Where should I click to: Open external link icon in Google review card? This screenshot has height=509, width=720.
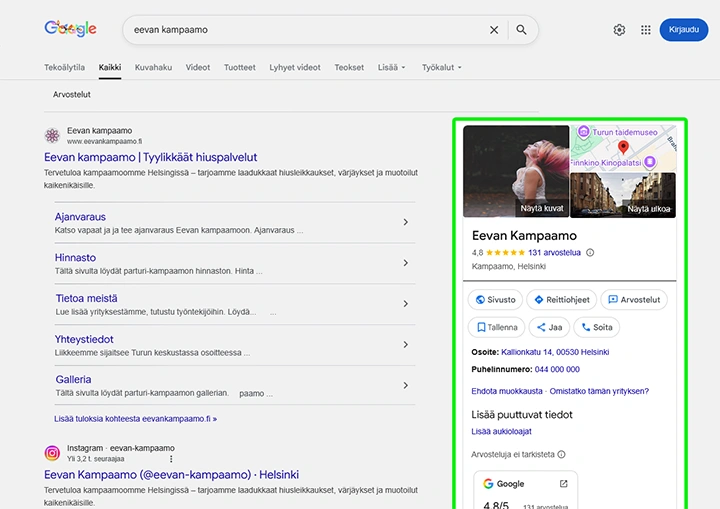tap(563, 484)
